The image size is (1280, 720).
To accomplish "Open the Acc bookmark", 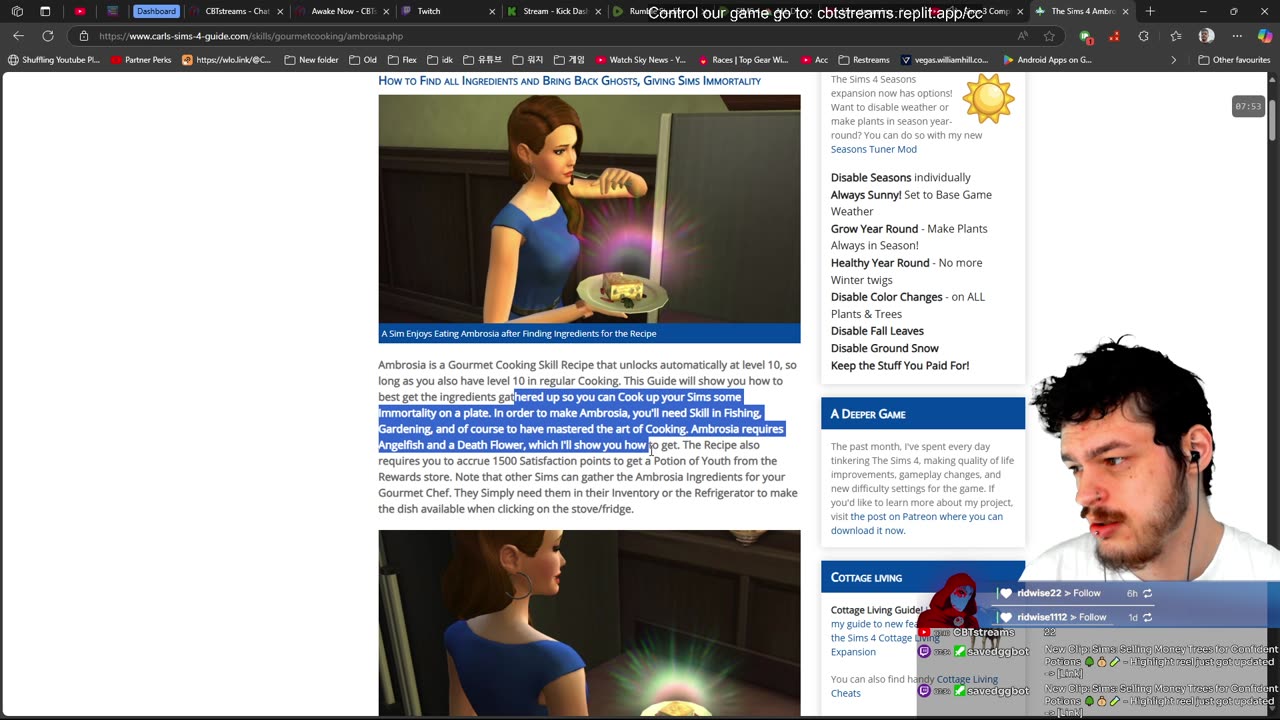I will pos(813,60).
